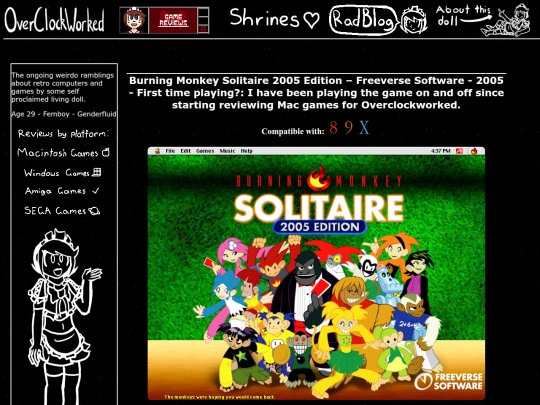Viewport: 540px width, 405px height.
Task: Click the pixel character avatar in the header
Action: [134, 20]
